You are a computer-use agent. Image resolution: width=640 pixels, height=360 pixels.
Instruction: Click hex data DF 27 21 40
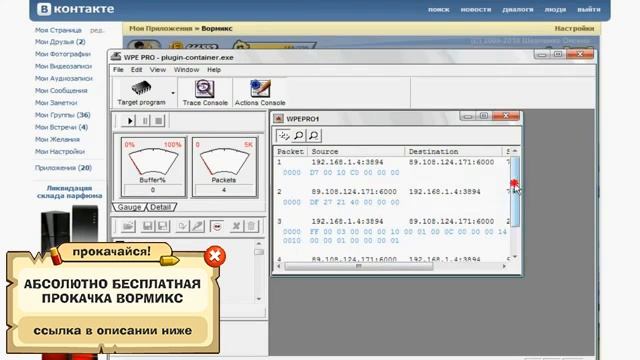pos(354,202)
